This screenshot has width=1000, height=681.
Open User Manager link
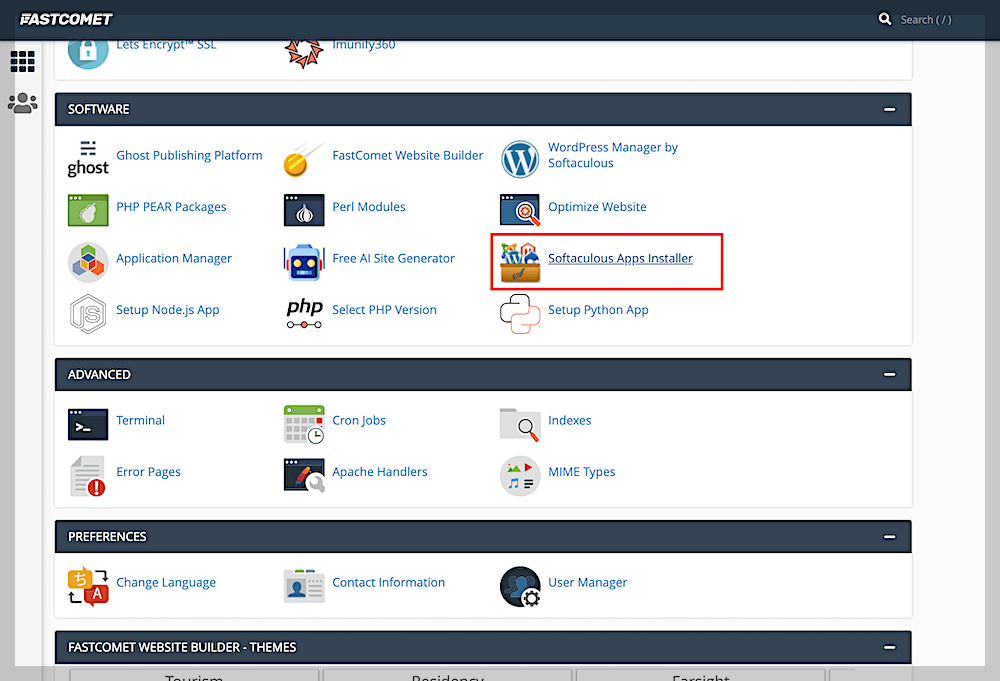click(587, 583)
